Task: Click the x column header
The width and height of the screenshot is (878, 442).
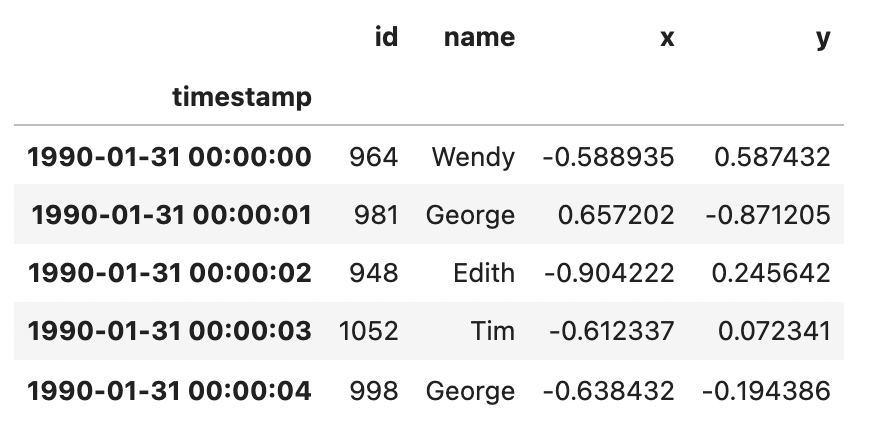Action: coord(666,37)
